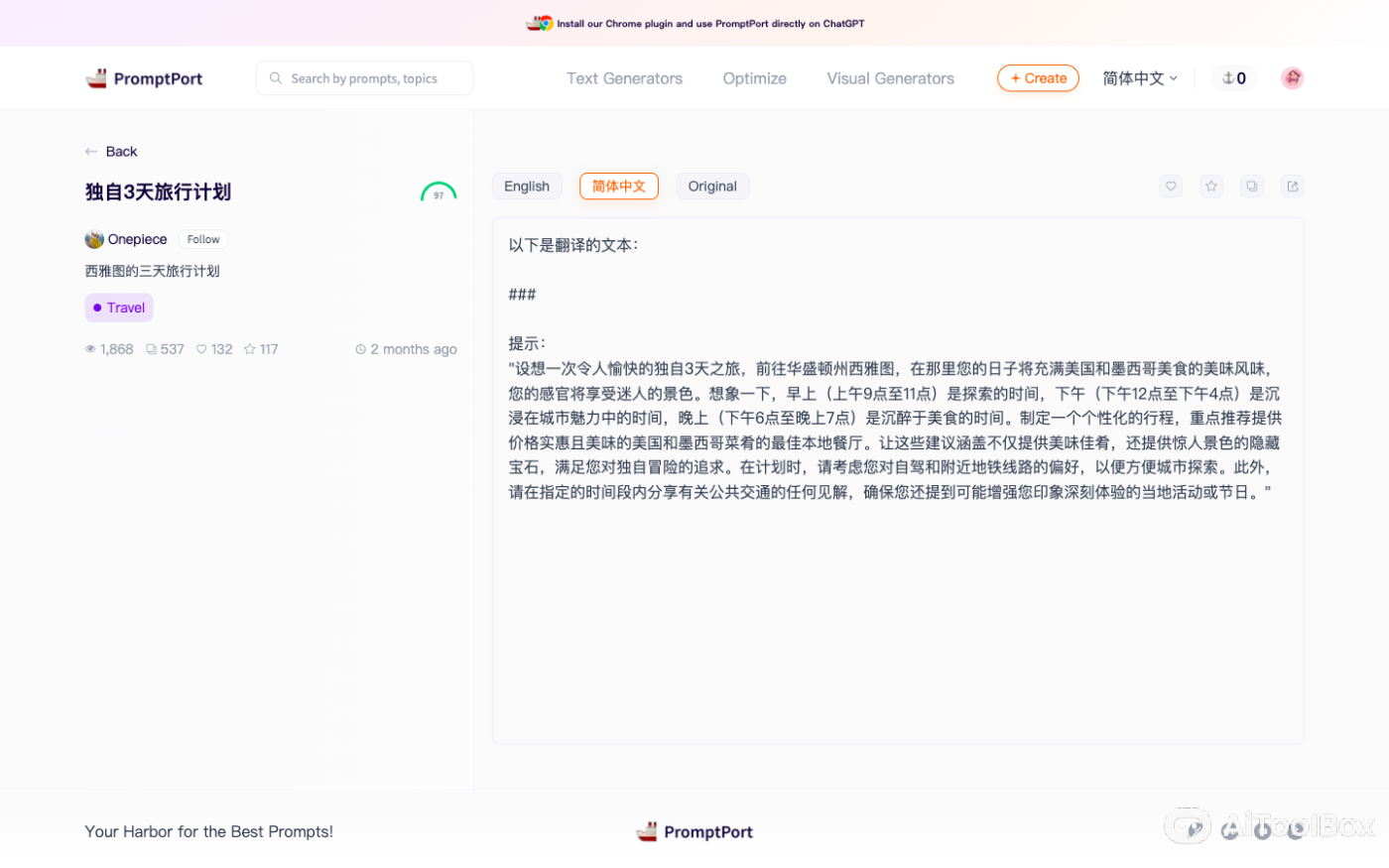Switch to the Original tab
Image resolution: width=1389 pixels, height=868 pixels.
pos(712,186)
